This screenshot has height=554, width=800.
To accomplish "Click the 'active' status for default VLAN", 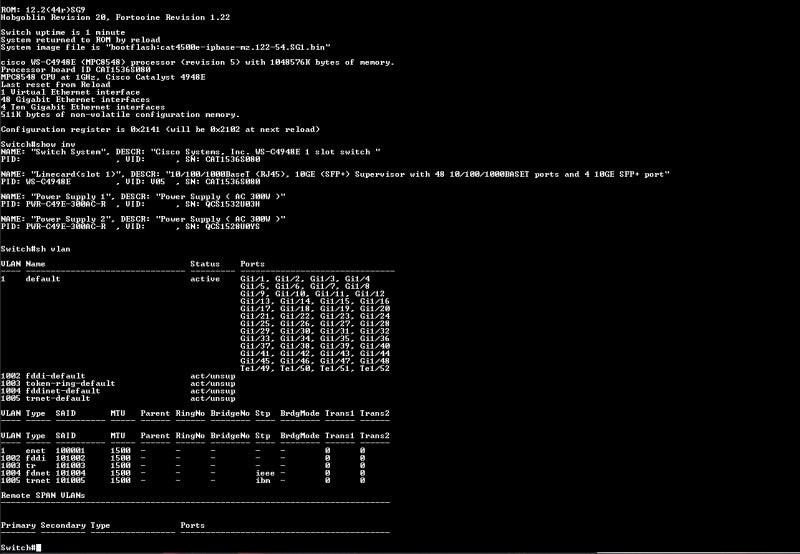I will tap(205, 279).
